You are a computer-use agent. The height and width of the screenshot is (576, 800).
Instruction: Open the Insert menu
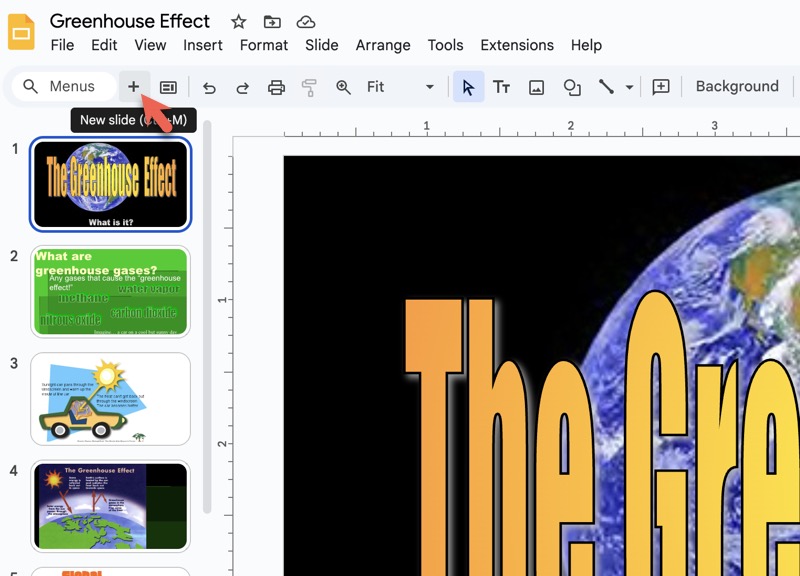click(x=203, y=45)
